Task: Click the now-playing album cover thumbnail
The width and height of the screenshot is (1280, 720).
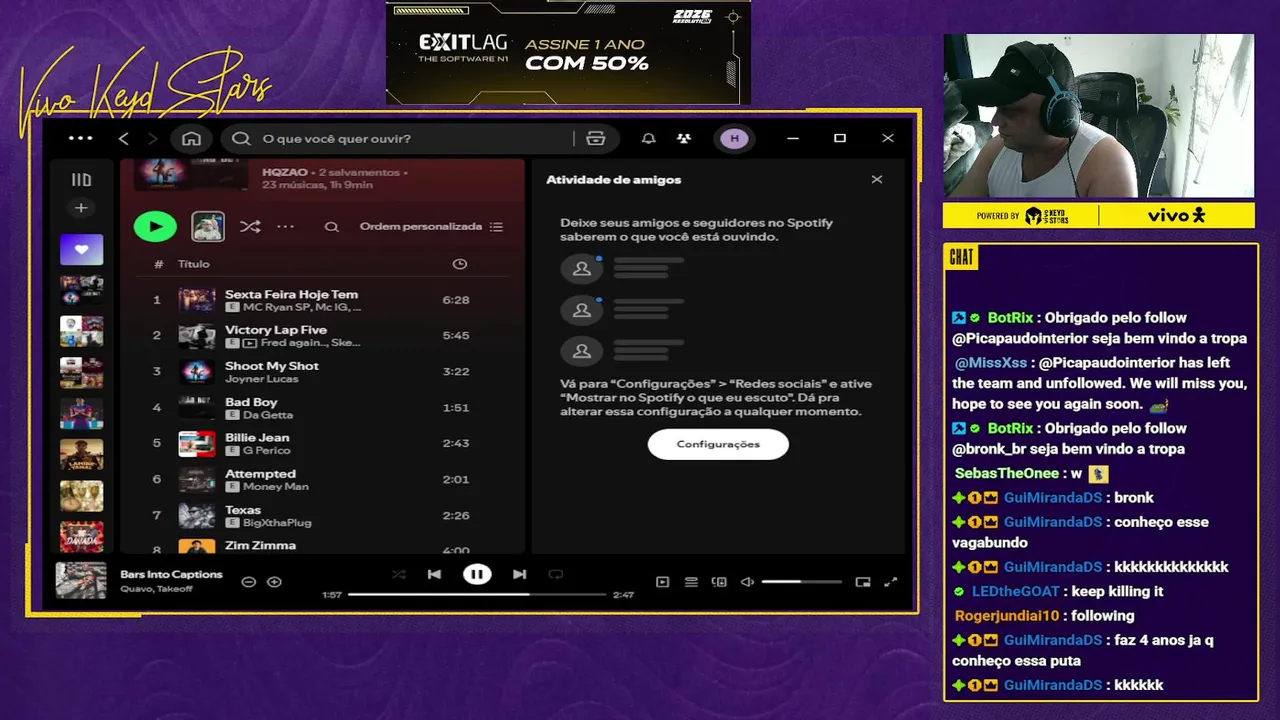Action: point(81,581)
